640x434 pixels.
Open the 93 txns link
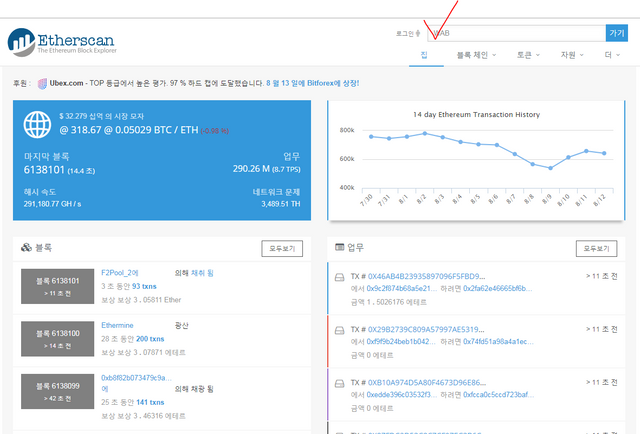[144, 286]
